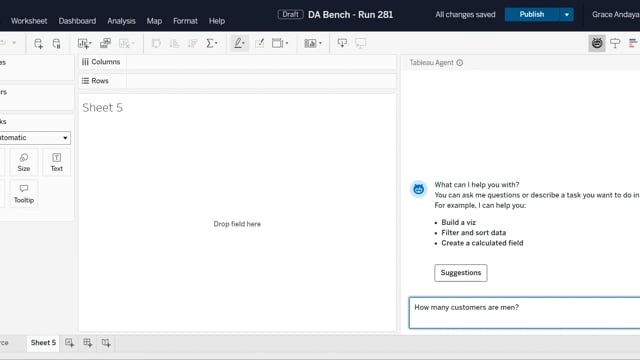Click the new story tab icon
640x360 pixels.
(106, 343)
